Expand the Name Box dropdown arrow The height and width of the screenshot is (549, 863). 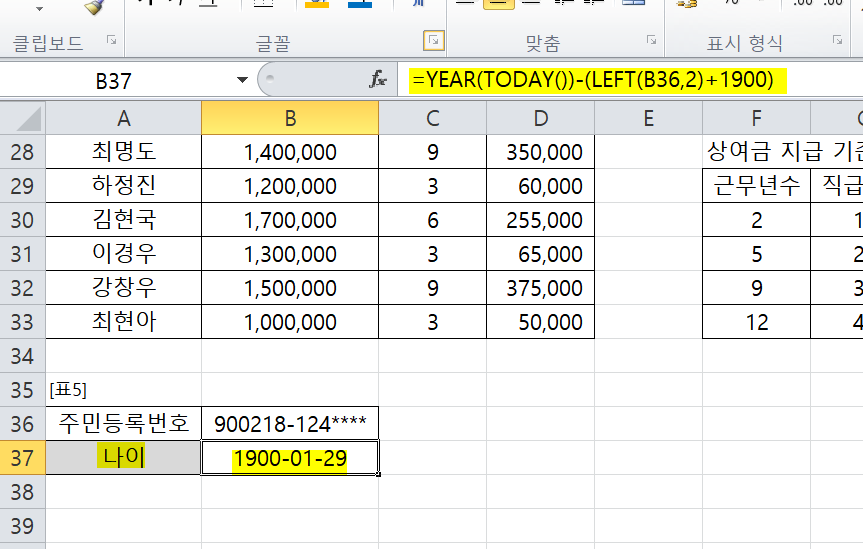point(242,81)
